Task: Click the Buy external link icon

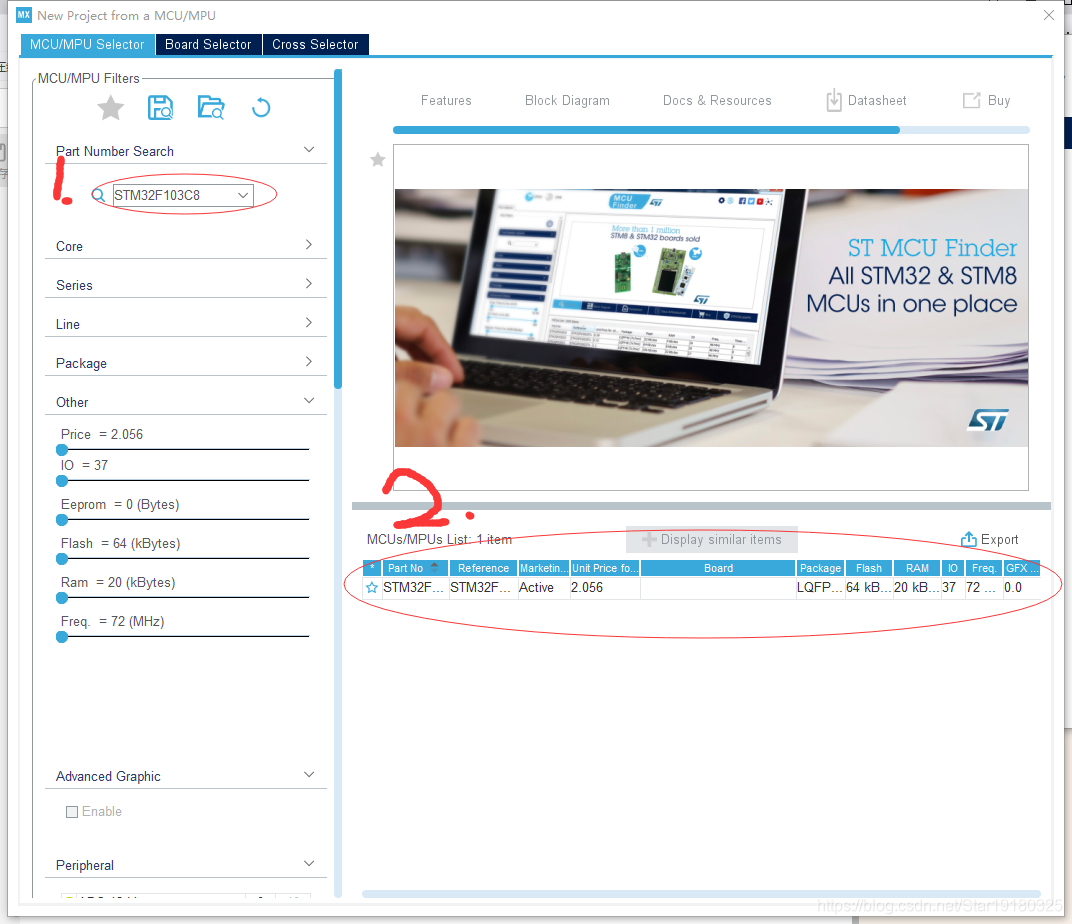Action: tap(972, 100)
